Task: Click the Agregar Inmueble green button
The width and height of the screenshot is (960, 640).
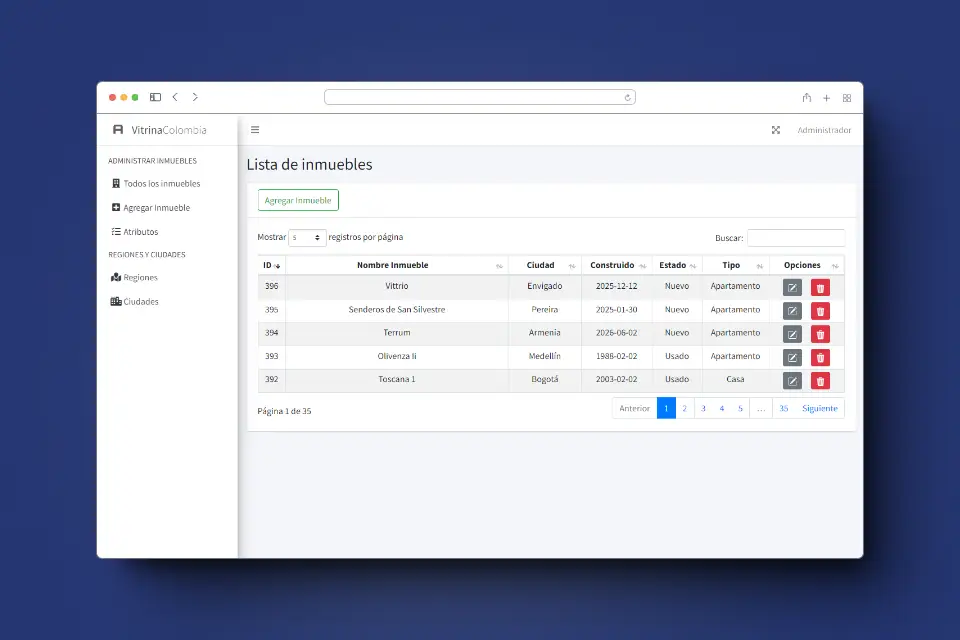Action: pyautogui.click(x=298, y=200)
